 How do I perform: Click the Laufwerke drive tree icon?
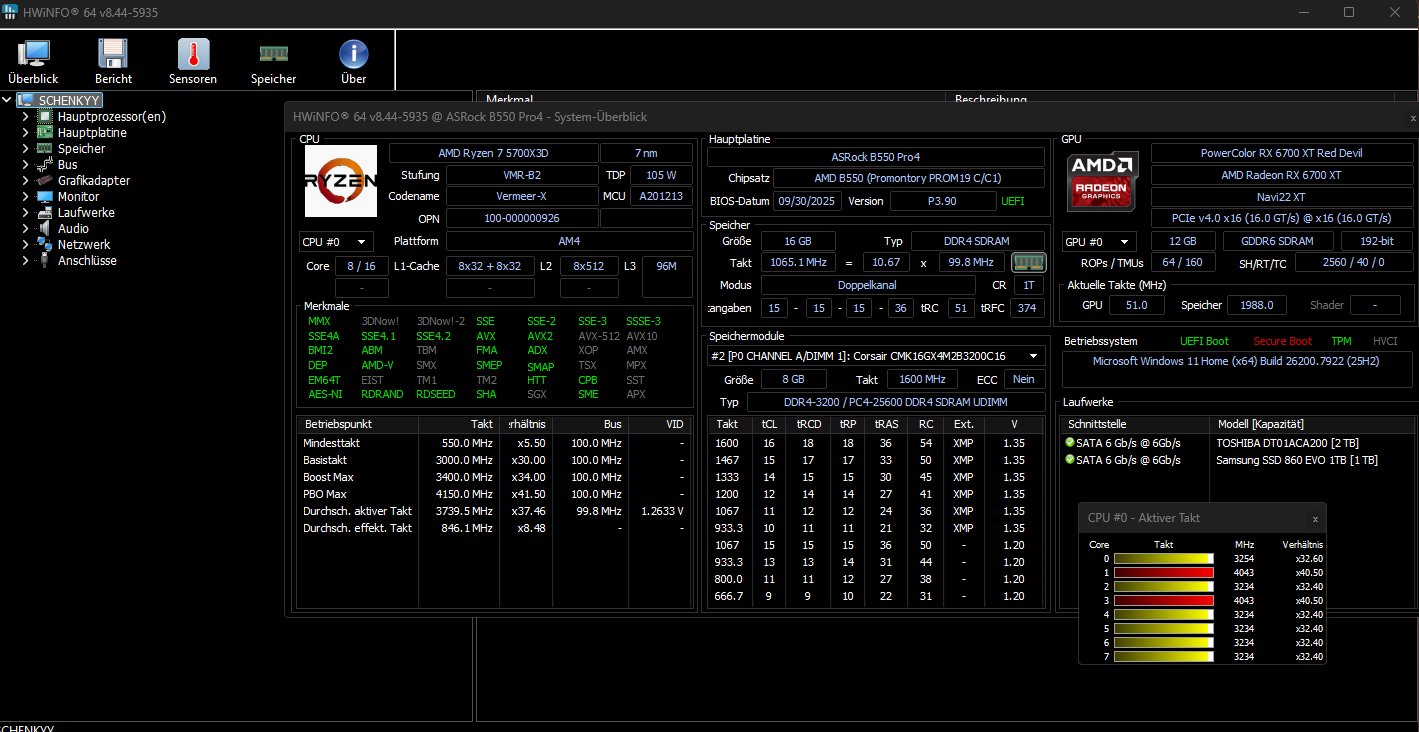[46, 212]
